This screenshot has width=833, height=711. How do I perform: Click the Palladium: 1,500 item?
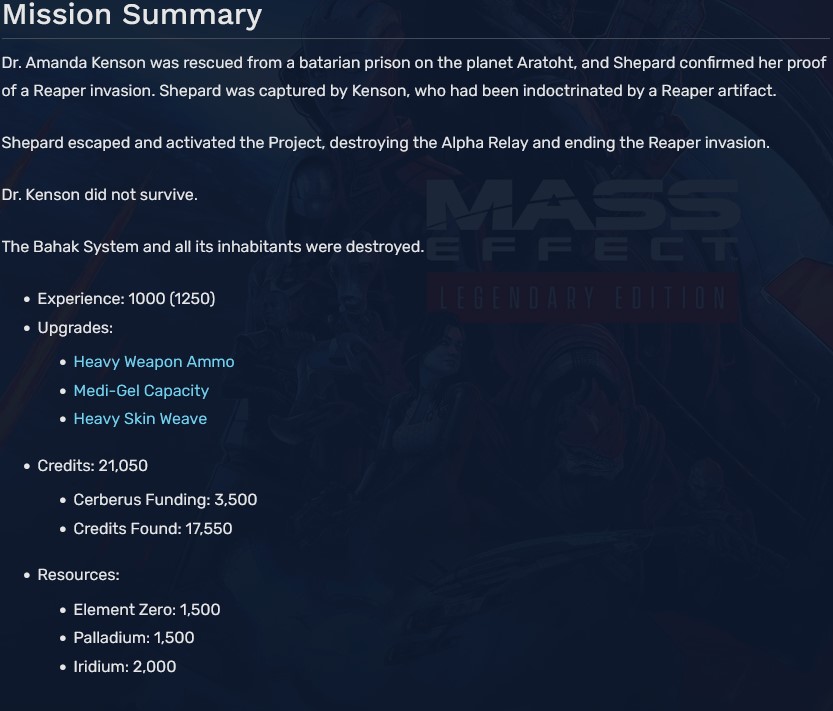tap(134, 638)
